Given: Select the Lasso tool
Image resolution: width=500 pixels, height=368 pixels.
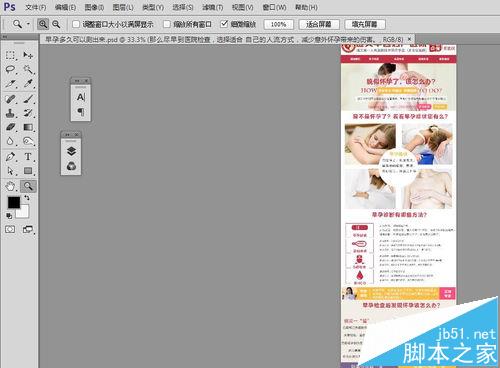Looking at the screenshot, I should click(10, 69).
